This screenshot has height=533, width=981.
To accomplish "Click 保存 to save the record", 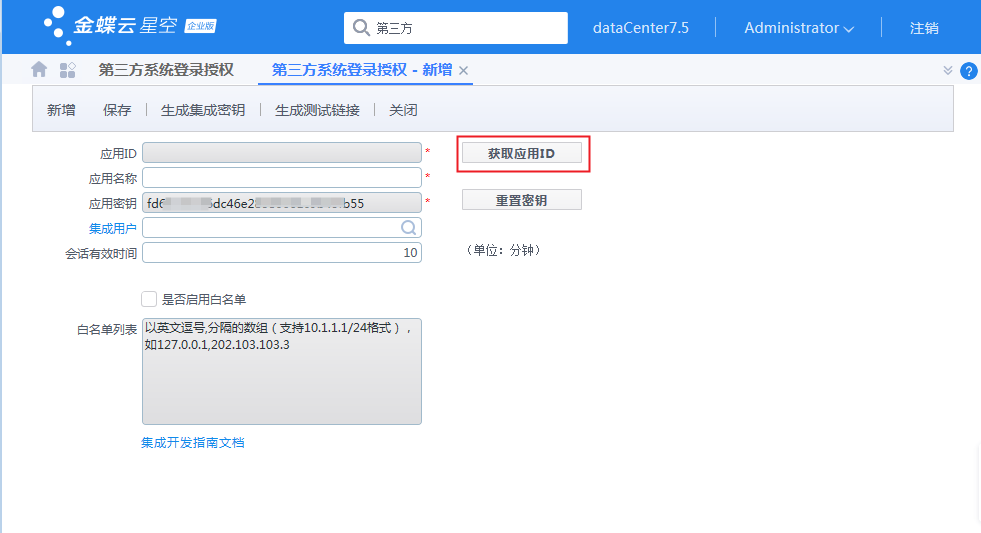I will 117,110.
